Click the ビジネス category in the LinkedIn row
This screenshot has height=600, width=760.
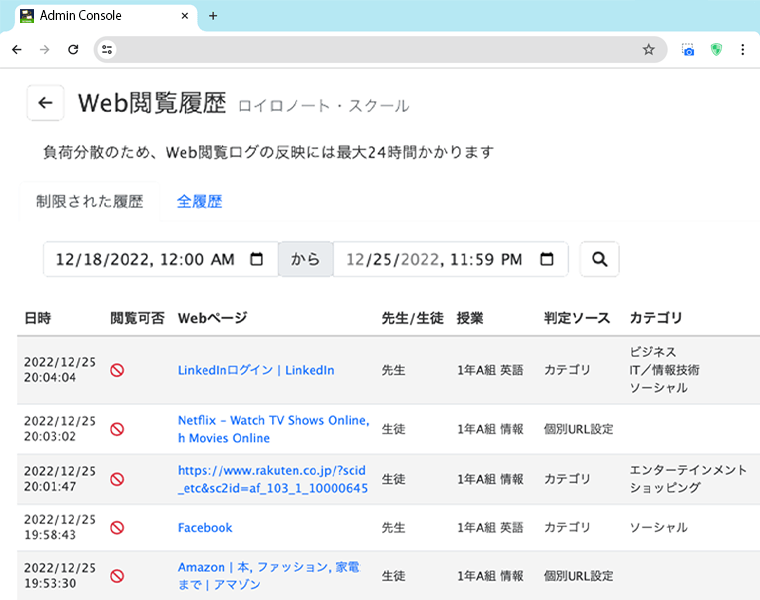click(652, 352)
